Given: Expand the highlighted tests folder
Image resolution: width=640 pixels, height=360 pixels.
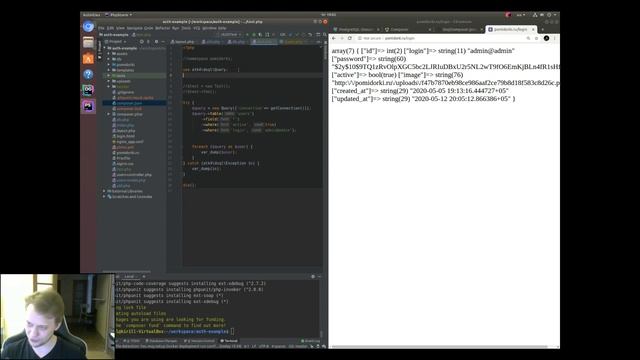Looking at the screenshot, I should pos(109,76).
